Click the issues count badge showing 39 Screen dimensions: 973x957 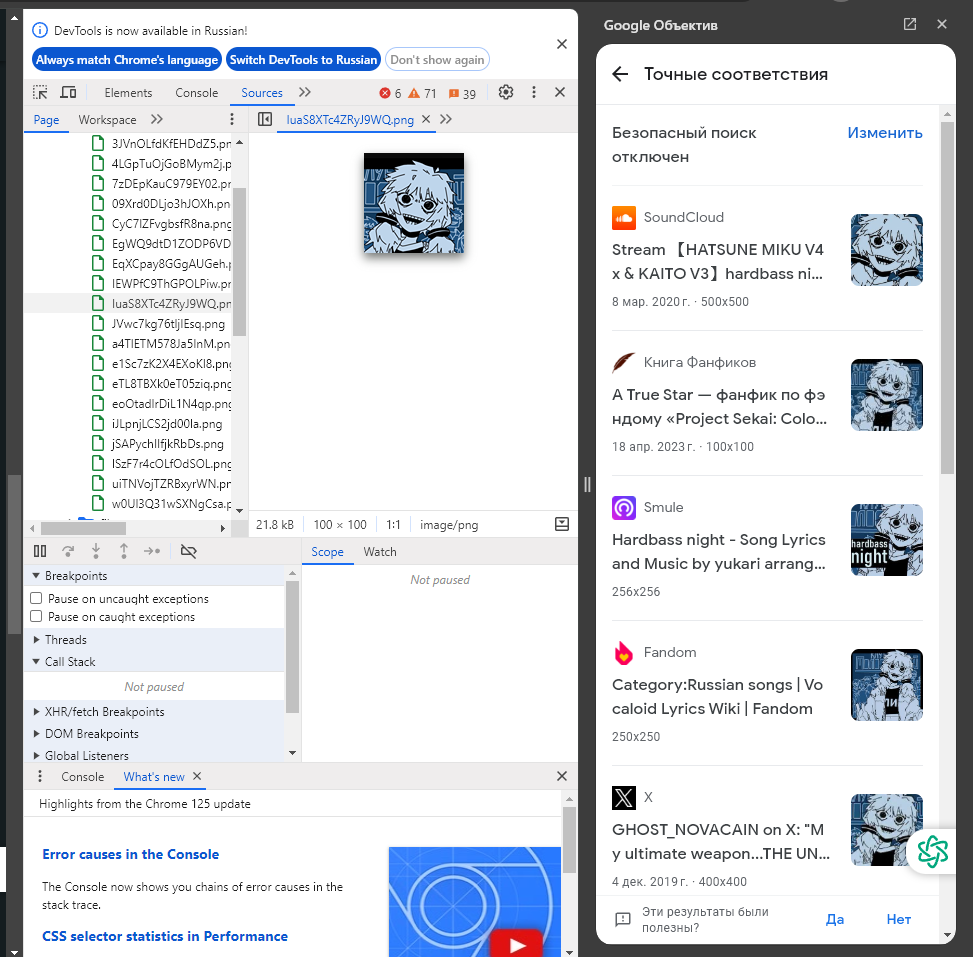pos(462,93)
